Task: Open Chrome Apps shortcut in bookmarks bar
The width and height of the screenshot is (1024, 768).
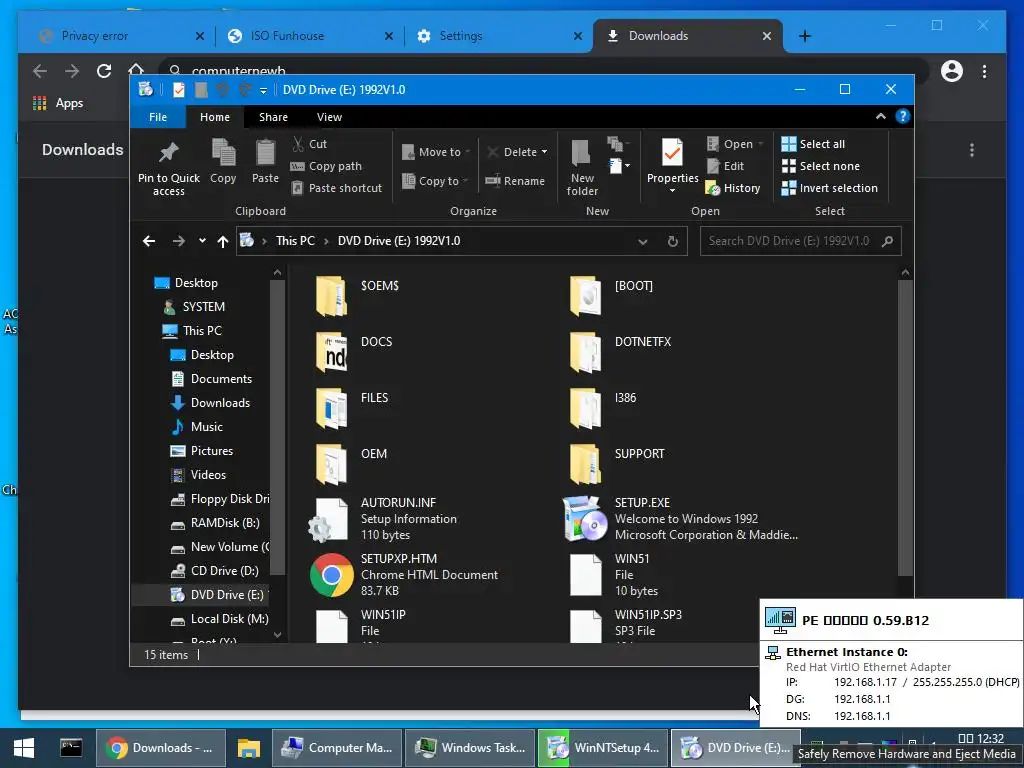Action: click(x=57, y=103)
